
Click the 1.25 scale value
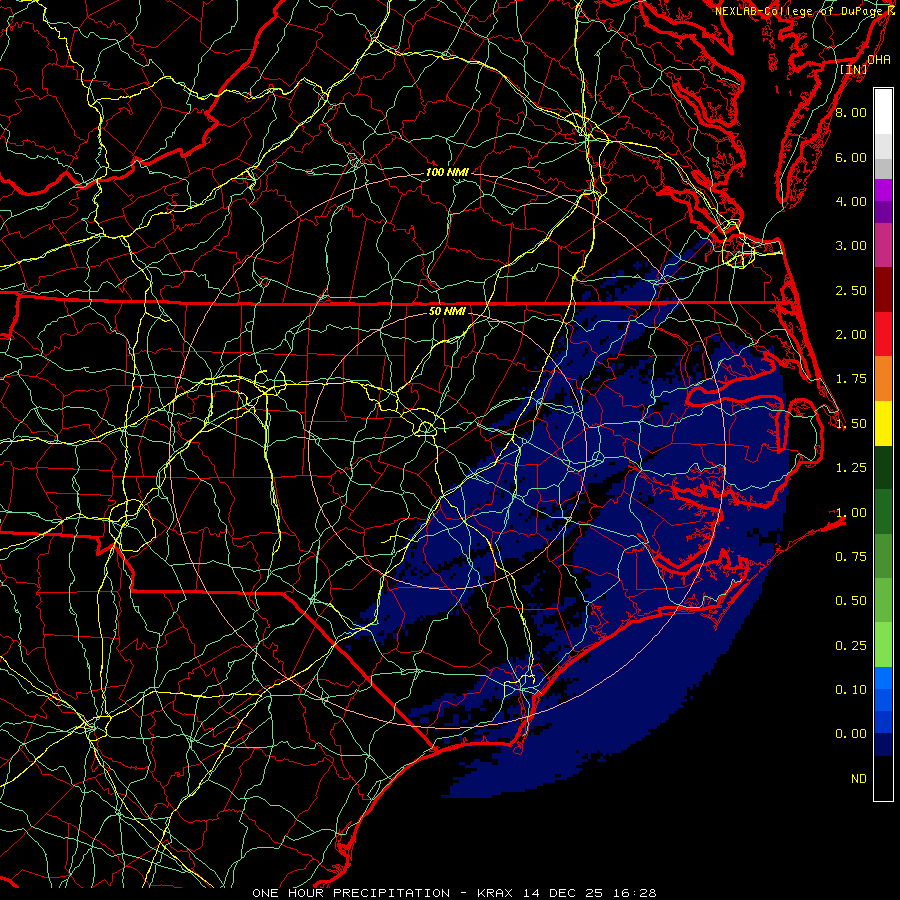(x=851, y=468)
